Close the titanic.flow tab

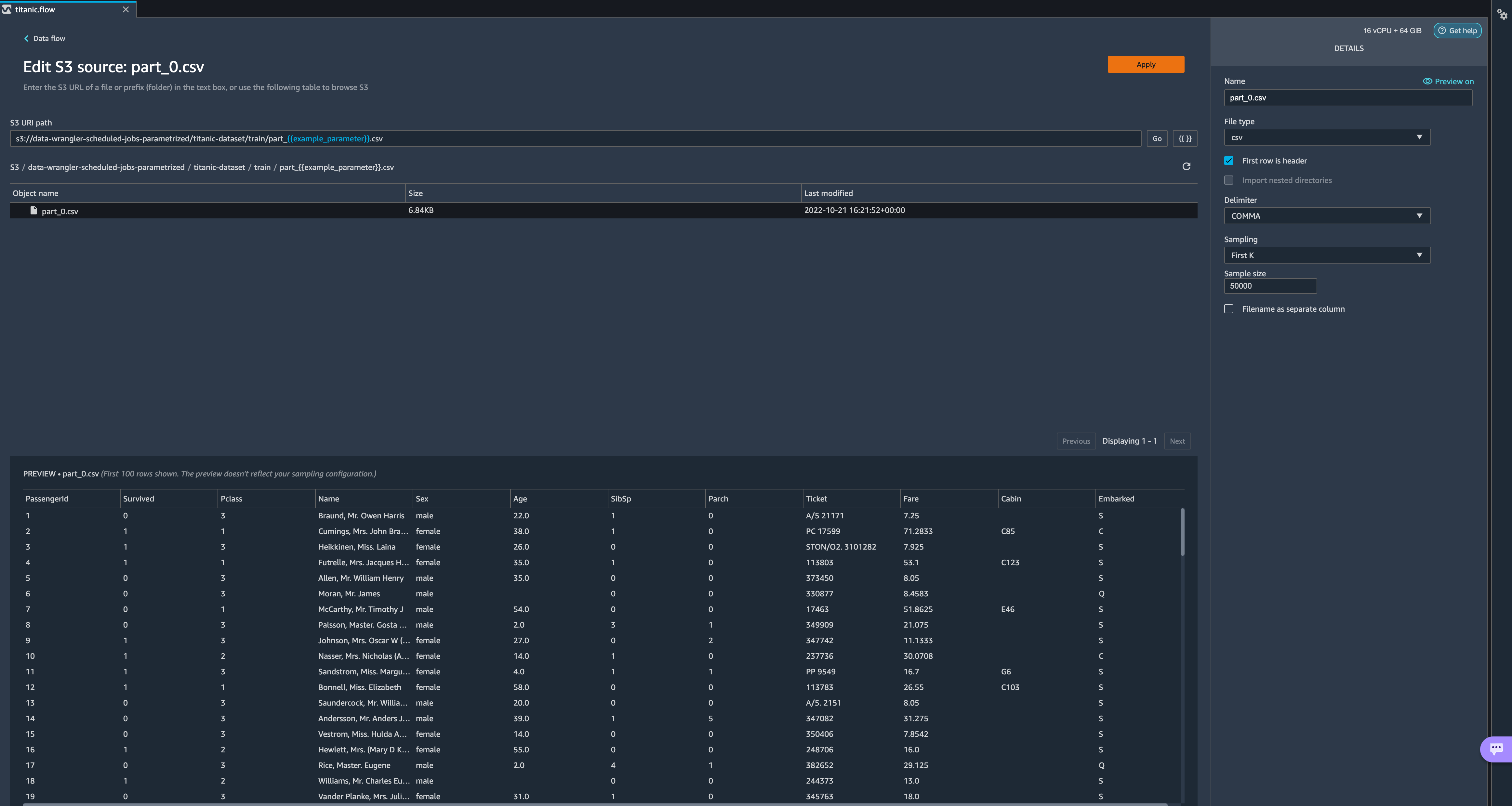(x=126, y=9)
